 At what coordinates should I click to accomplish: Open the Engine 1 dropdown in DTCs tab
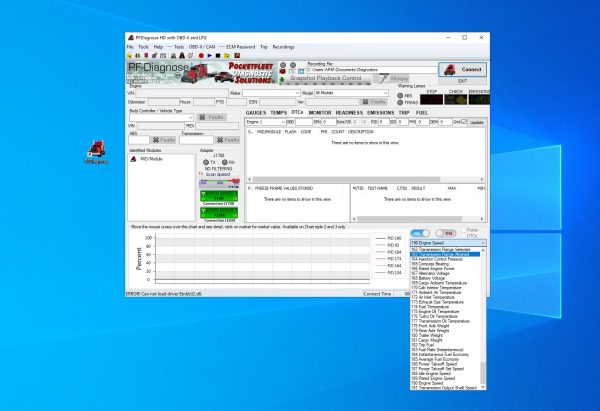265,122
